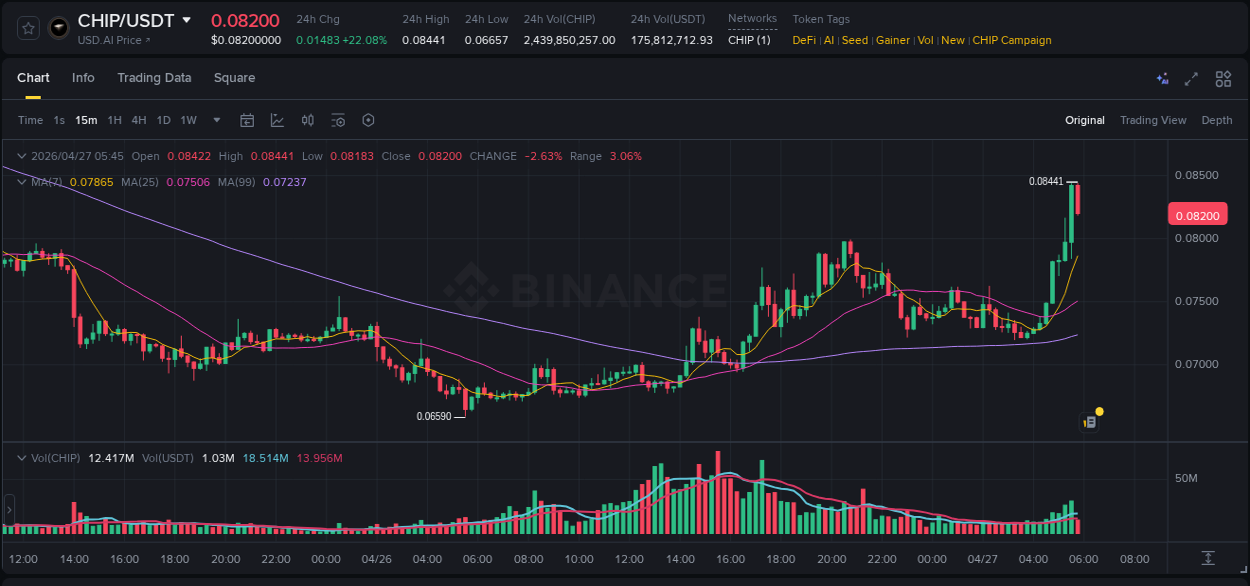1250x586 pixels.
Task: Switch to the Time line chart view
Action: tap(30, 120)
